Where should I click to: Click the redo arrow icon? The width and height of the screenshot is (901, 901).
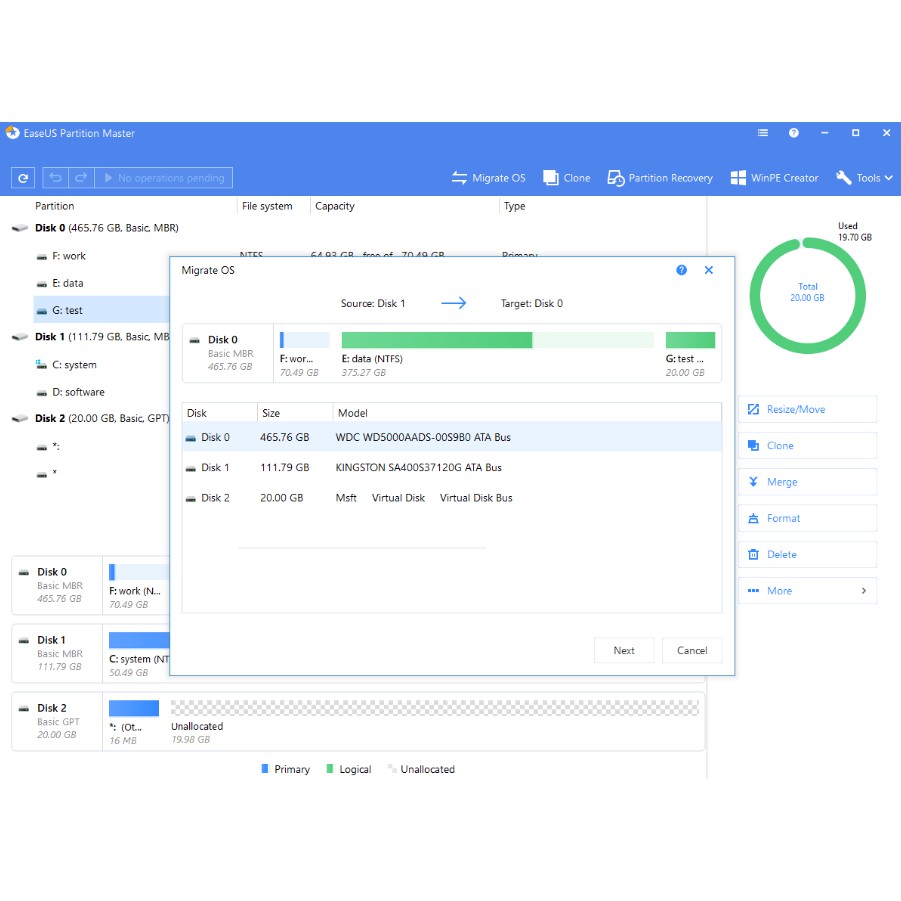(81, 178)
